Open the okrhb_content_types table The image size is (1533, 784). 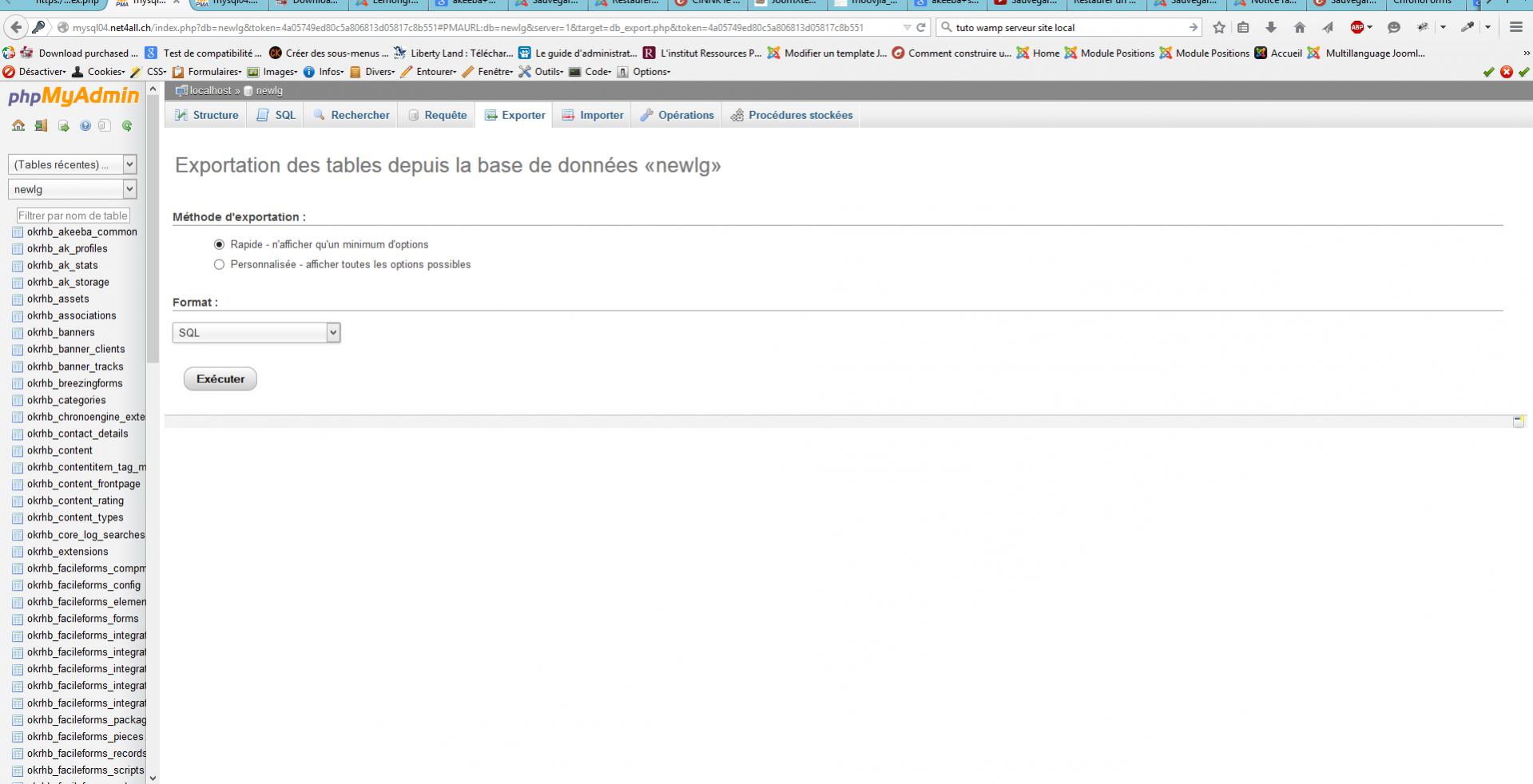click(75, 518)
